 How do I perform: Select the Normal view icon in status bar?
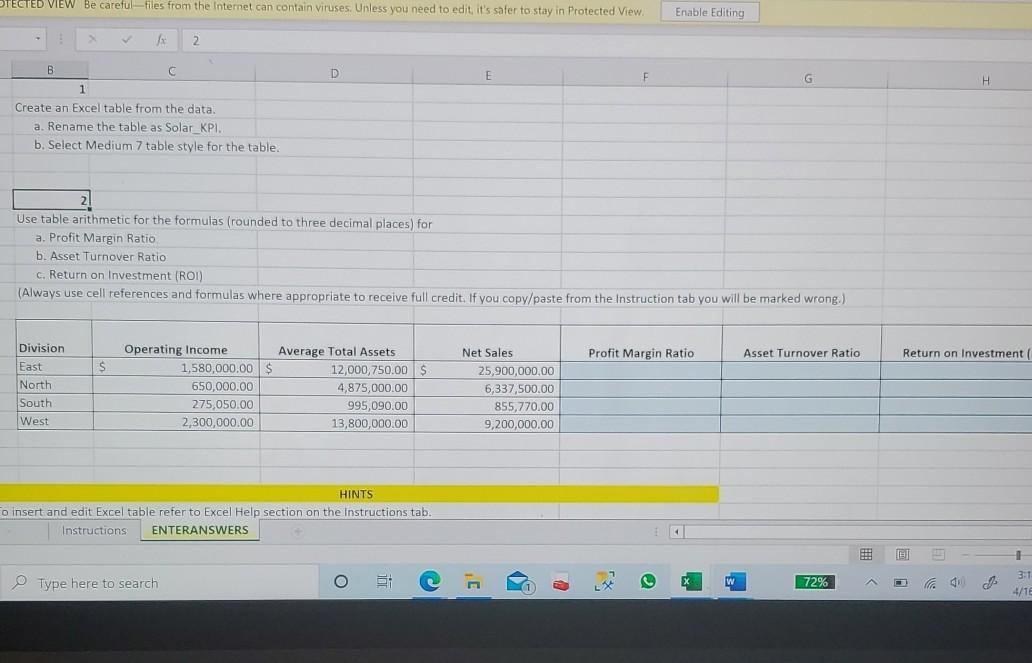pos(866,555)
